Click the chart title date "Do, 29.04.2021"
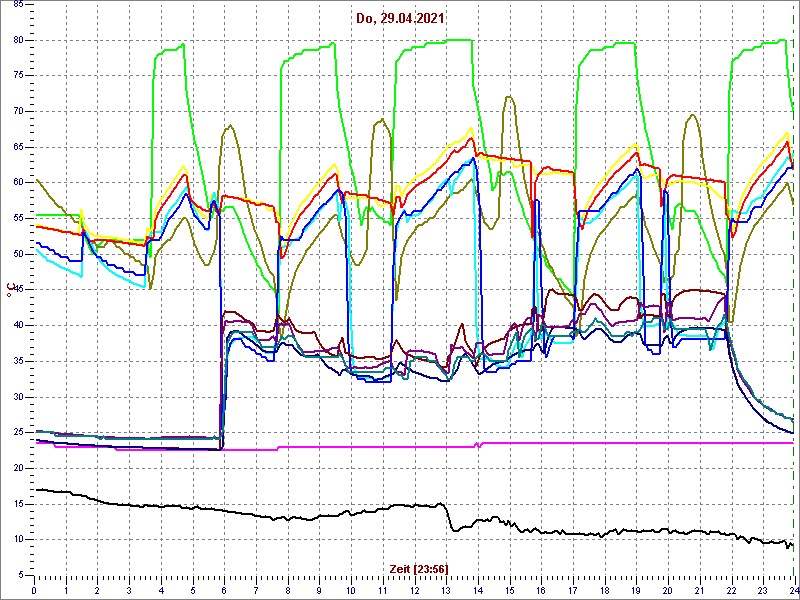This screenshot has height=600, width=800. tap(400, 18)
